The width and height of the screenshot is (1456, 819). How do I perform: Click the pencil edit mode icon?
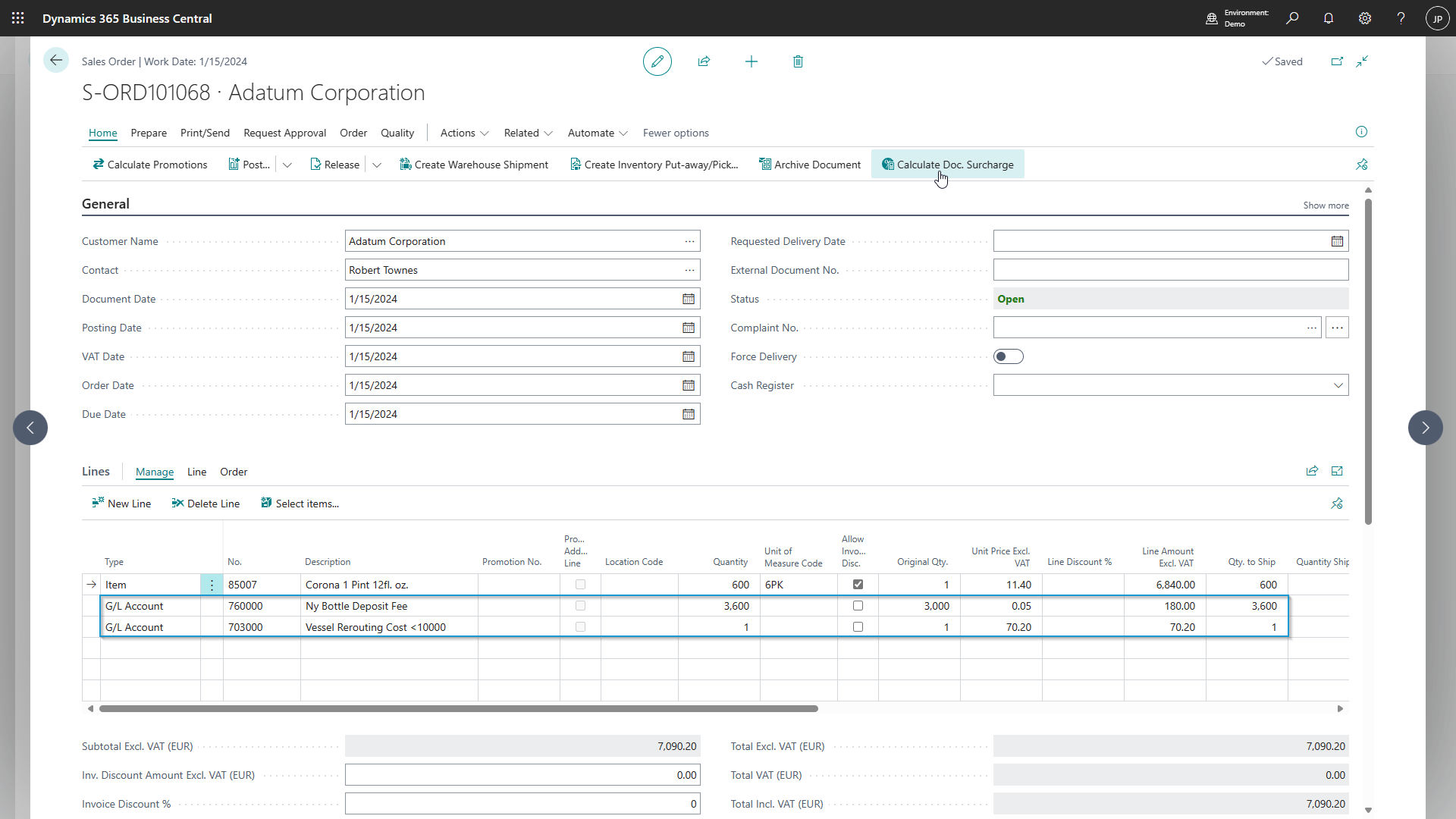click(x=657, y=61)
